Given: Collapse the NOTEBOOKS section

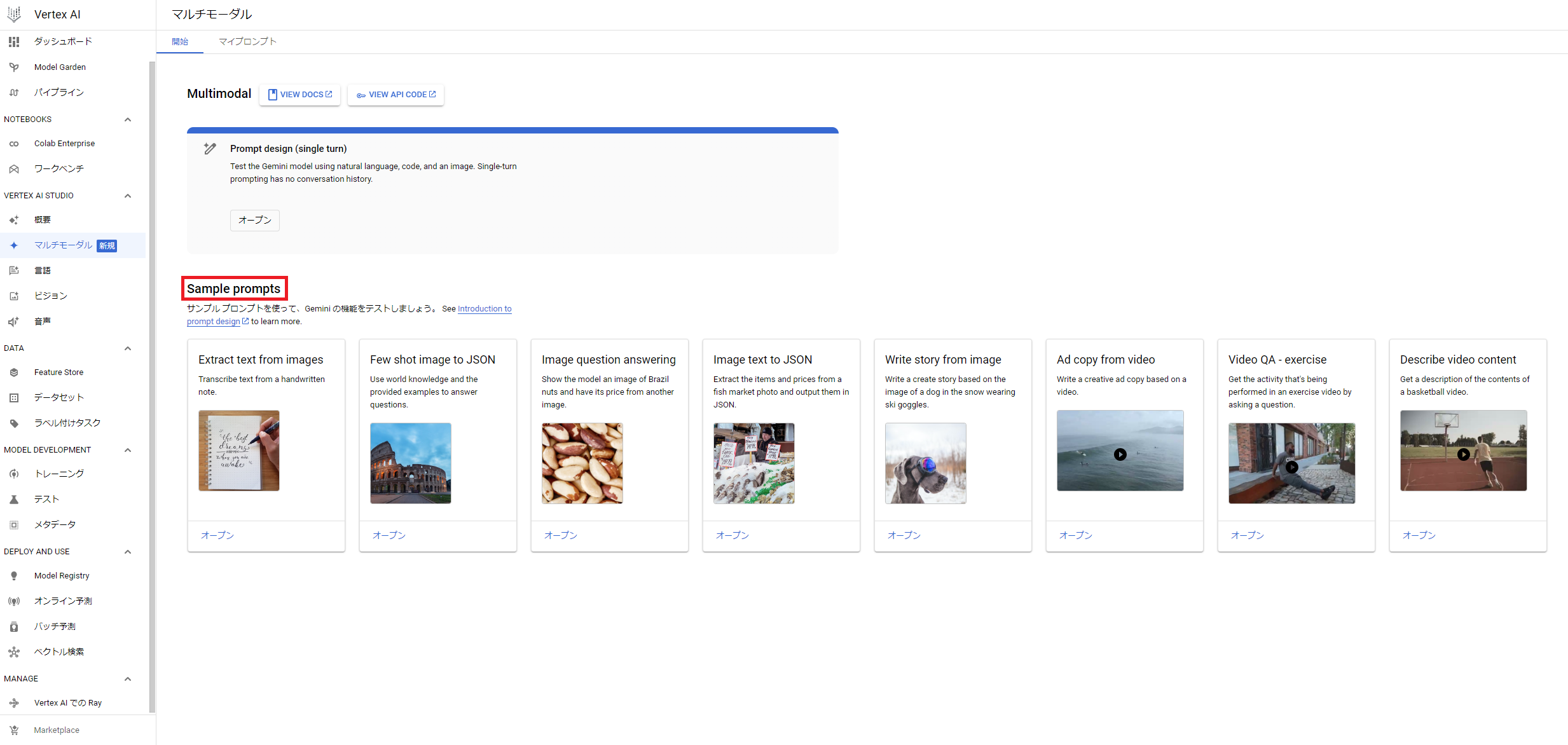Looking at the screenshot, I should tap(128, 120).
